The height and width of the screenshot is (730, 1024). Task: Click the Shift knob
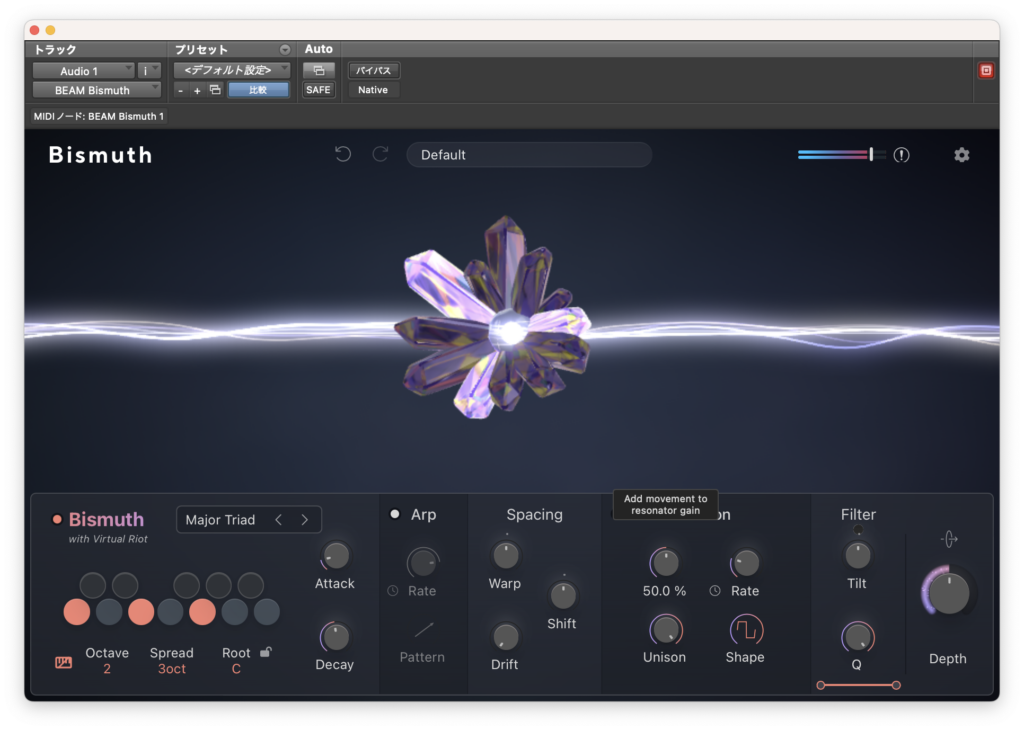coord(562,595)
